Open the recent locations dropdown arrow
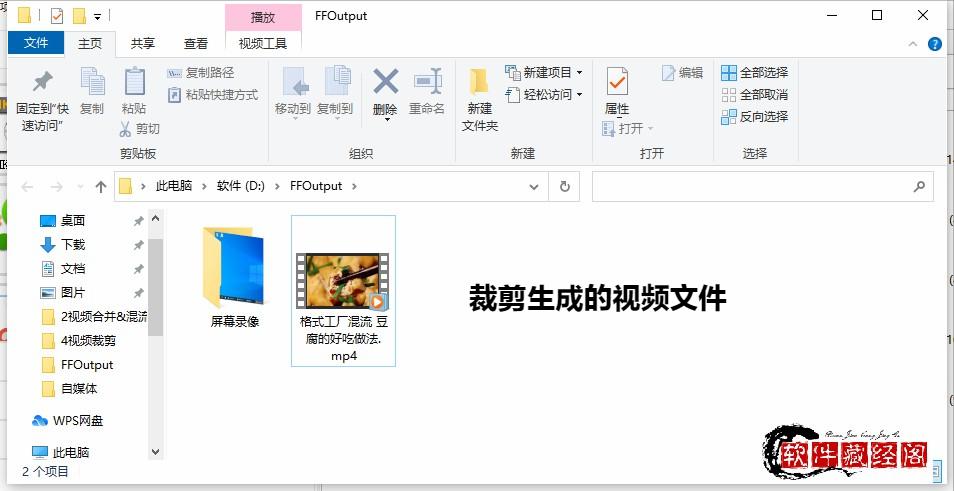954x491 pixels. (80, 187)
